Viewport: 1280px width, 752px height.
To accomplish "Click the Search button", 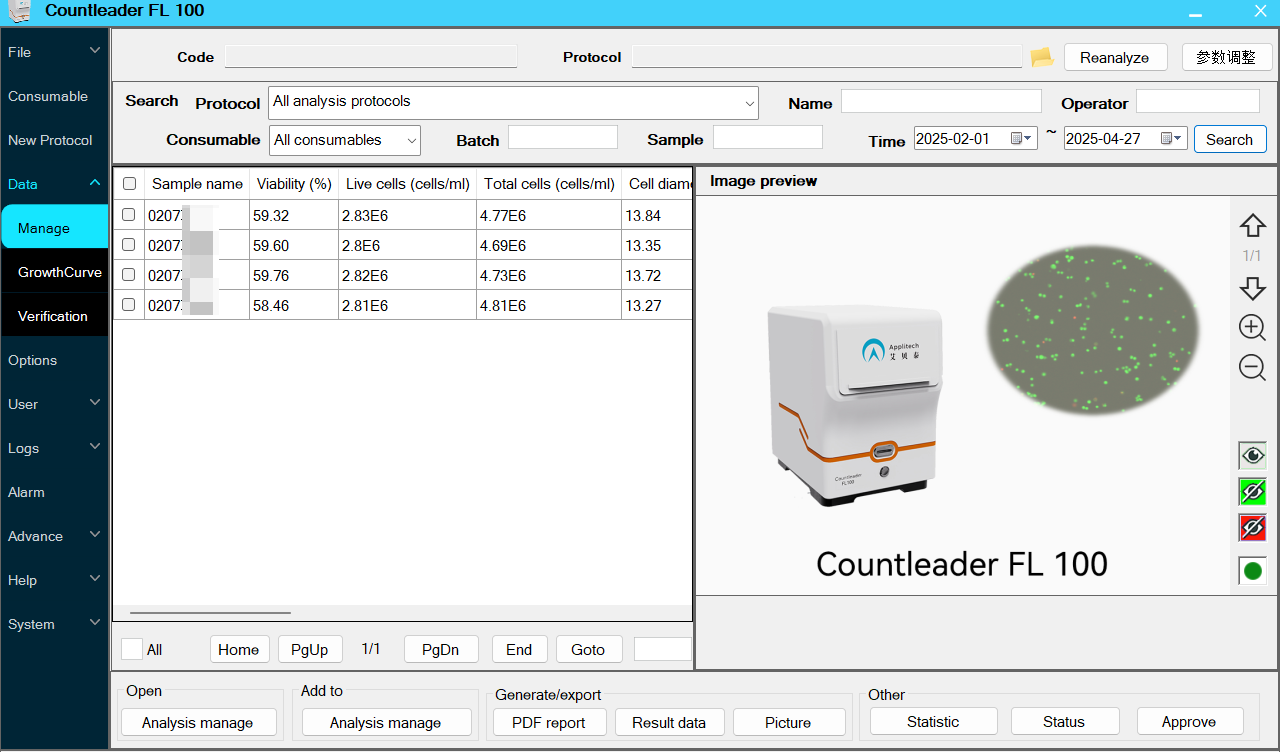I will pos(1230,139).
